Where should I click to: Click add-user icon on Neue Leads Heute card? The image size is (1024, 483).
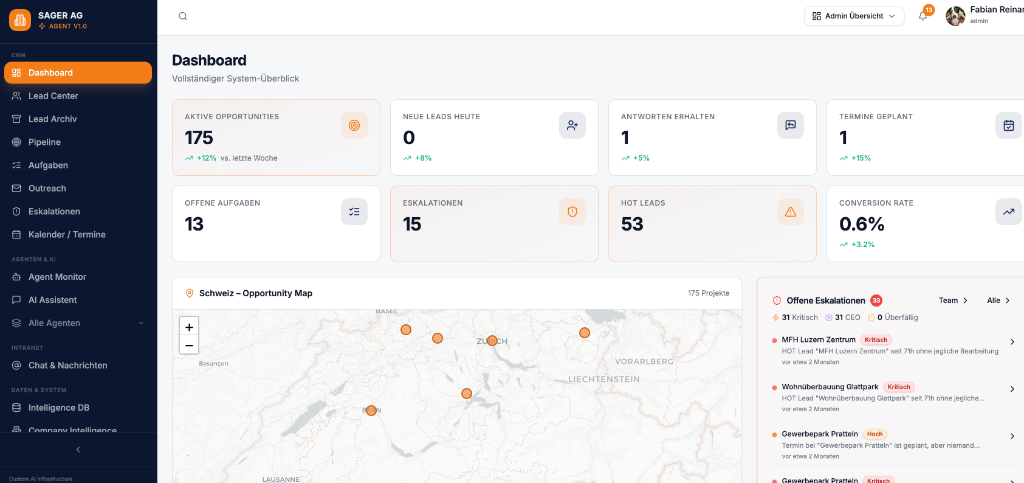572,125
